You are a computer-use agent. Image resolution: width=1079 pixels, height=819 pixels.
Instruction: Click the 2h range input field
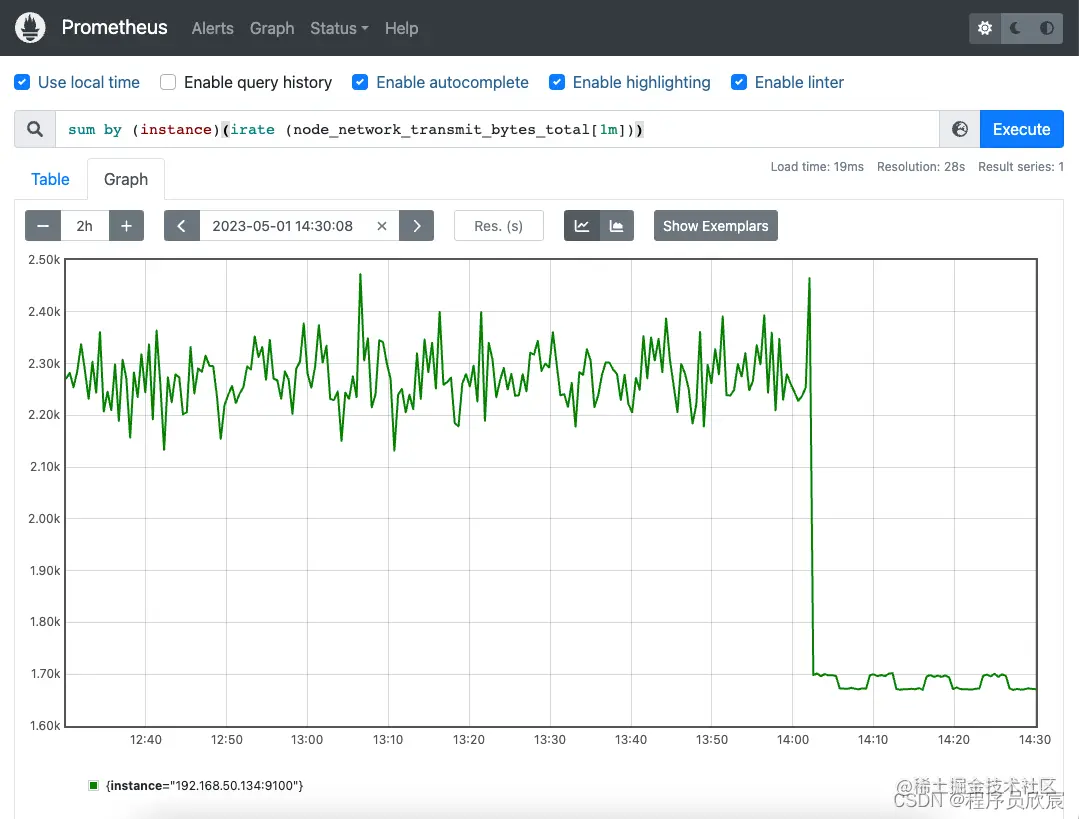point(85,226)
